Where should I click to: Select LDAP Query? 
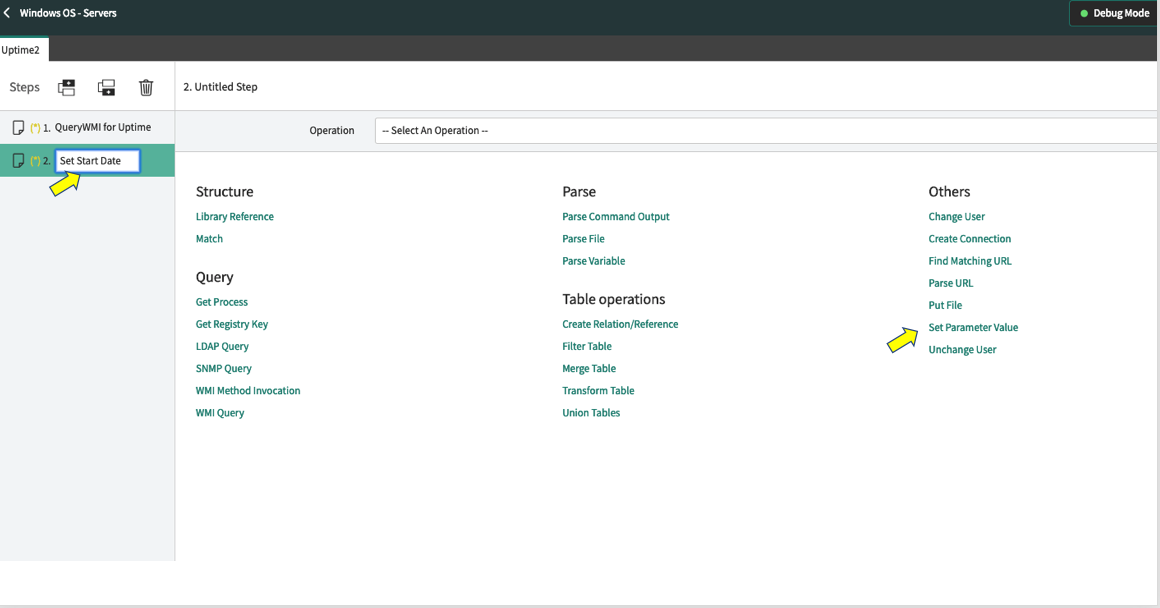(x=222, y=346)
